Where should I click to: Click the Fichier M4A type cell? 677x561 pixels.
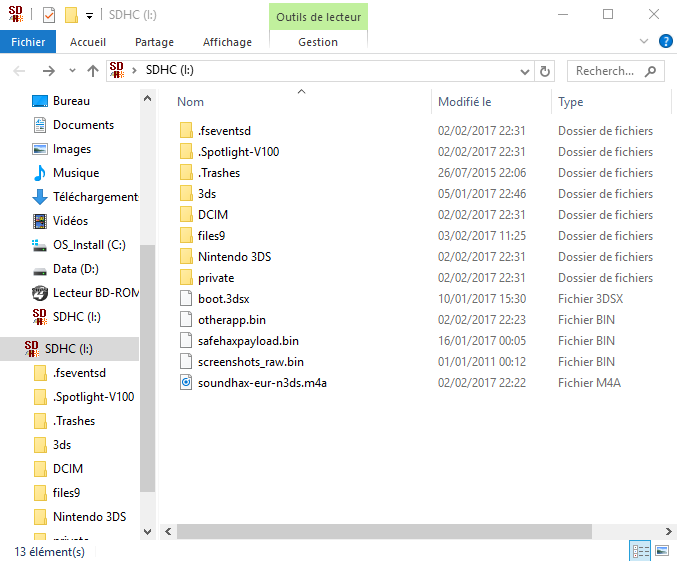click(x=589, y=383)
